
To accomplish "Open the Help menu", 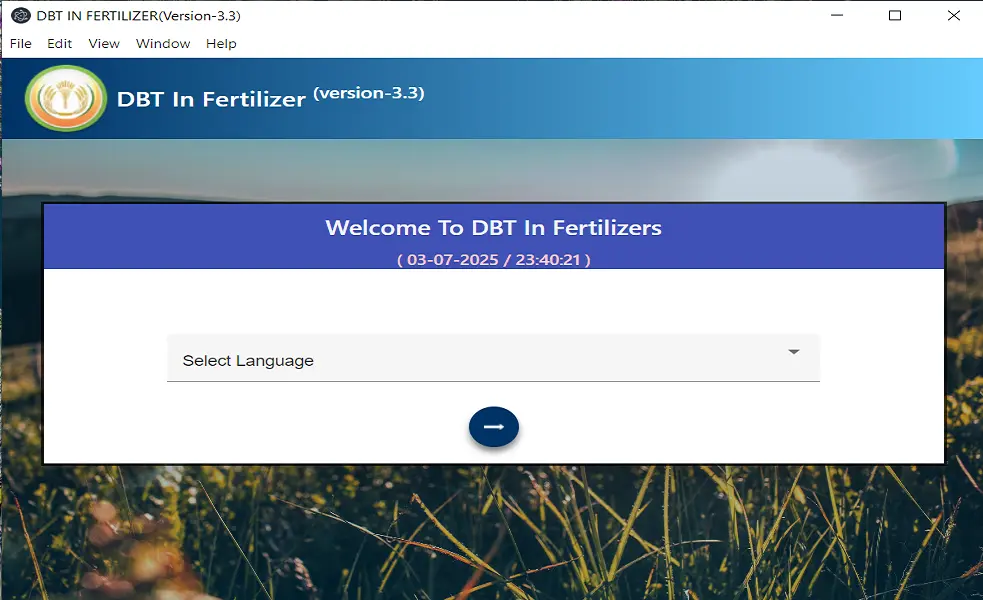I will click(x=220, y=43).
